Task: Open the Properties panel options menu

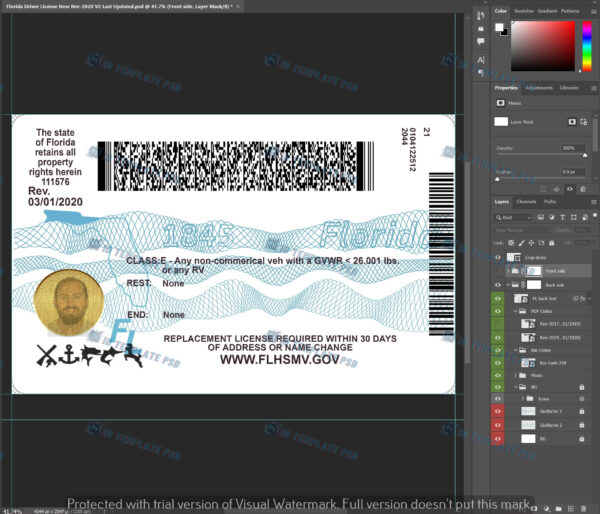Action: (593, 88)
